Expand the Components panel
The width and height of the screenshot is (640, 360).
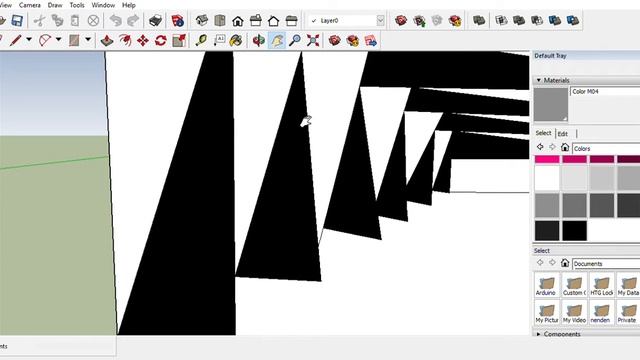point(539,334)
